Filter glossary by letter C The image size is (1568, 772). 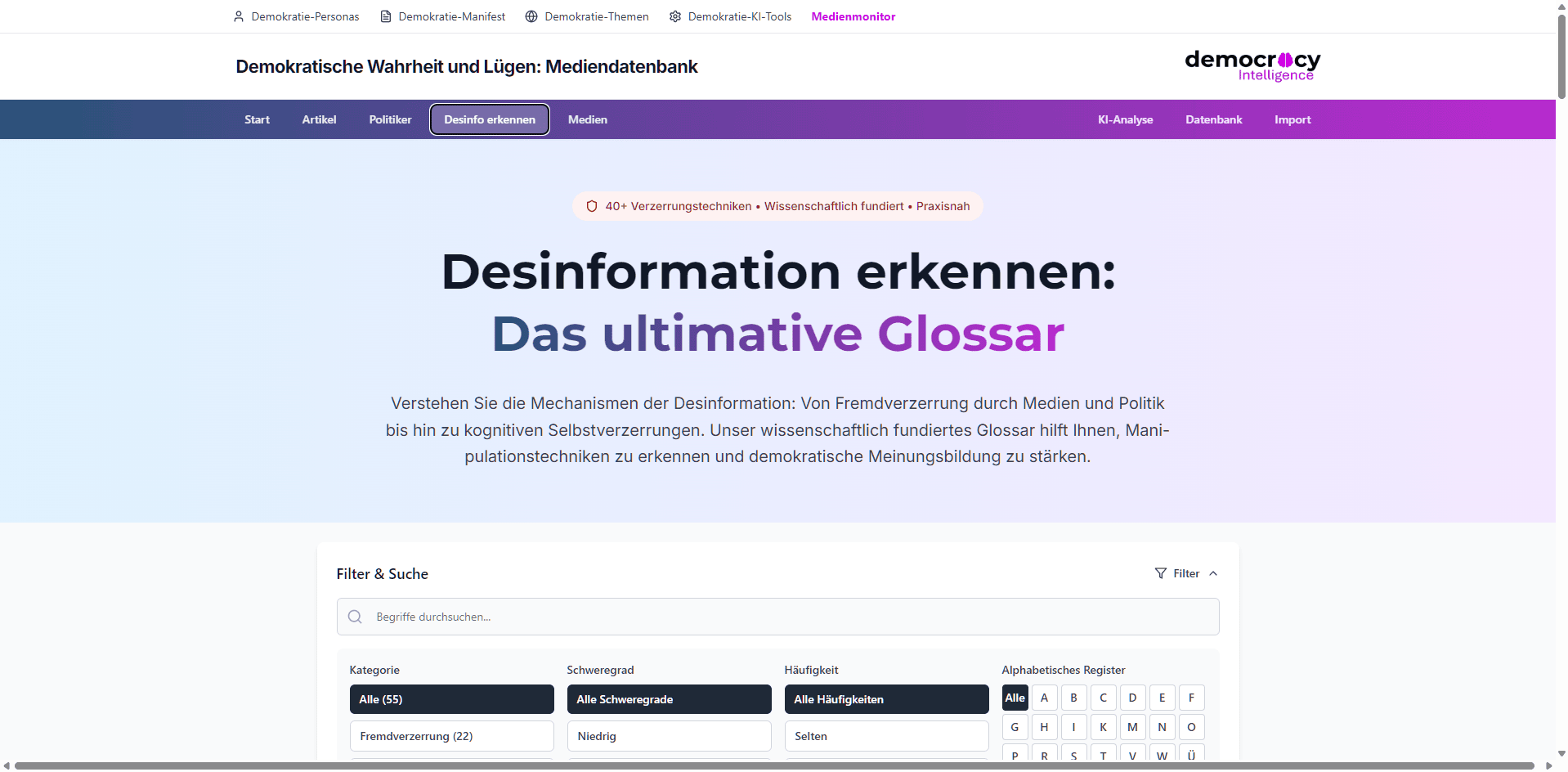click(1103, 698)
